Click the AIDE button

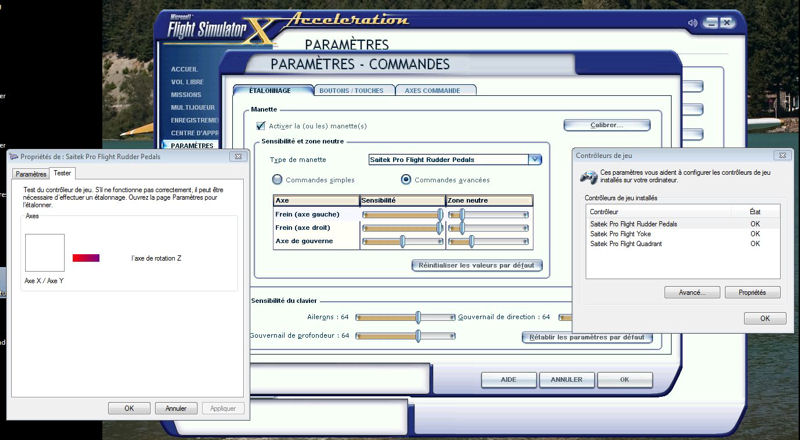point(509,380)
